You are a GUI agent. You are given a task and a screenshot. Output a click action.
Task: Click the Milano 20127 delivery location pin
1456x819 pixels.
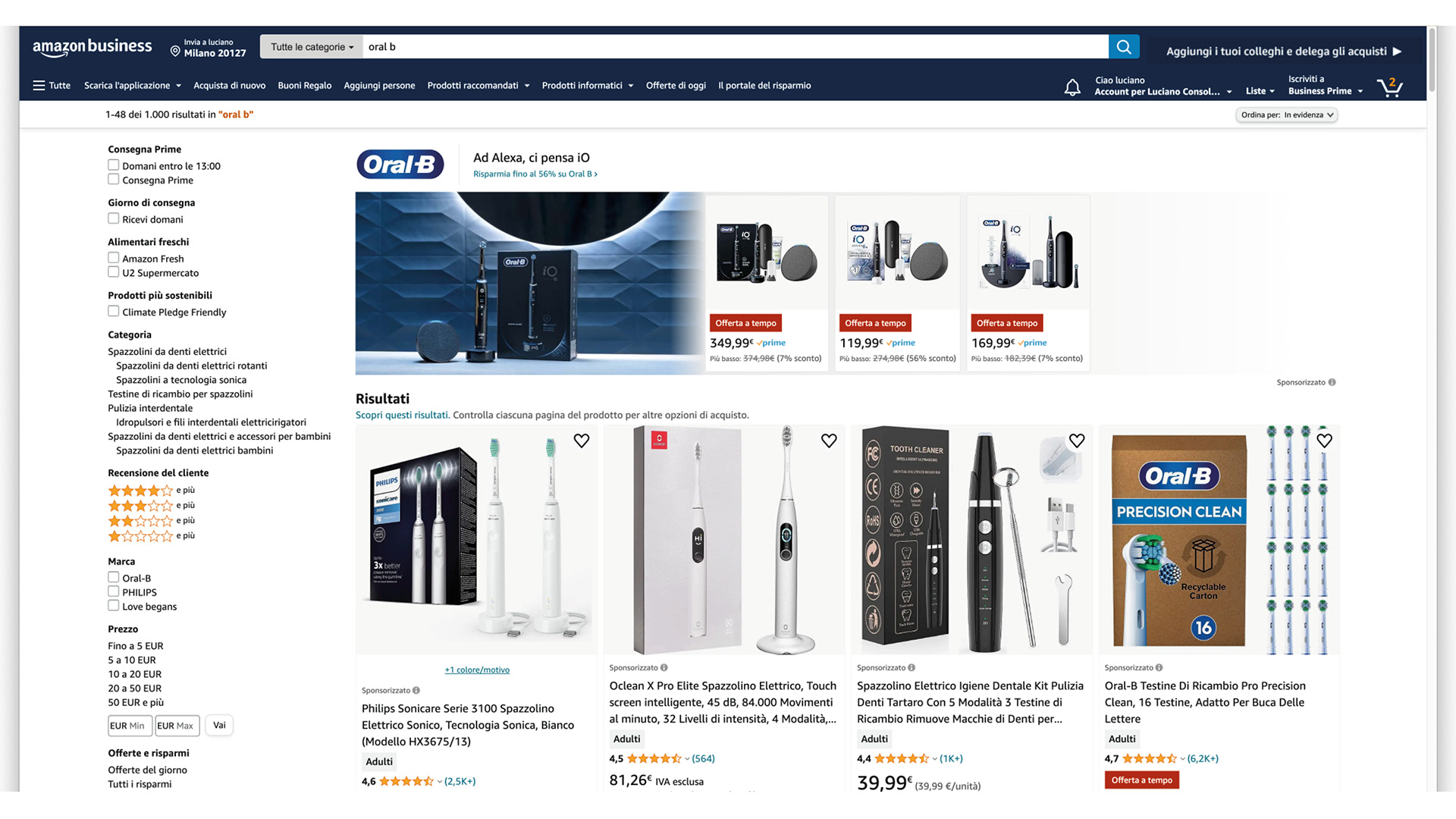click(175, 51)
